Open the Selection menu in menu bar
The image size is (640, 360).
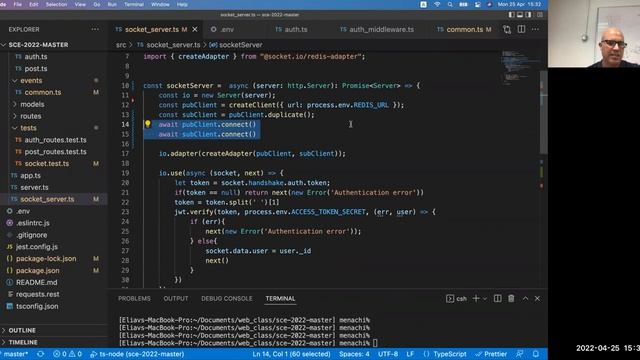pos(56,4)
